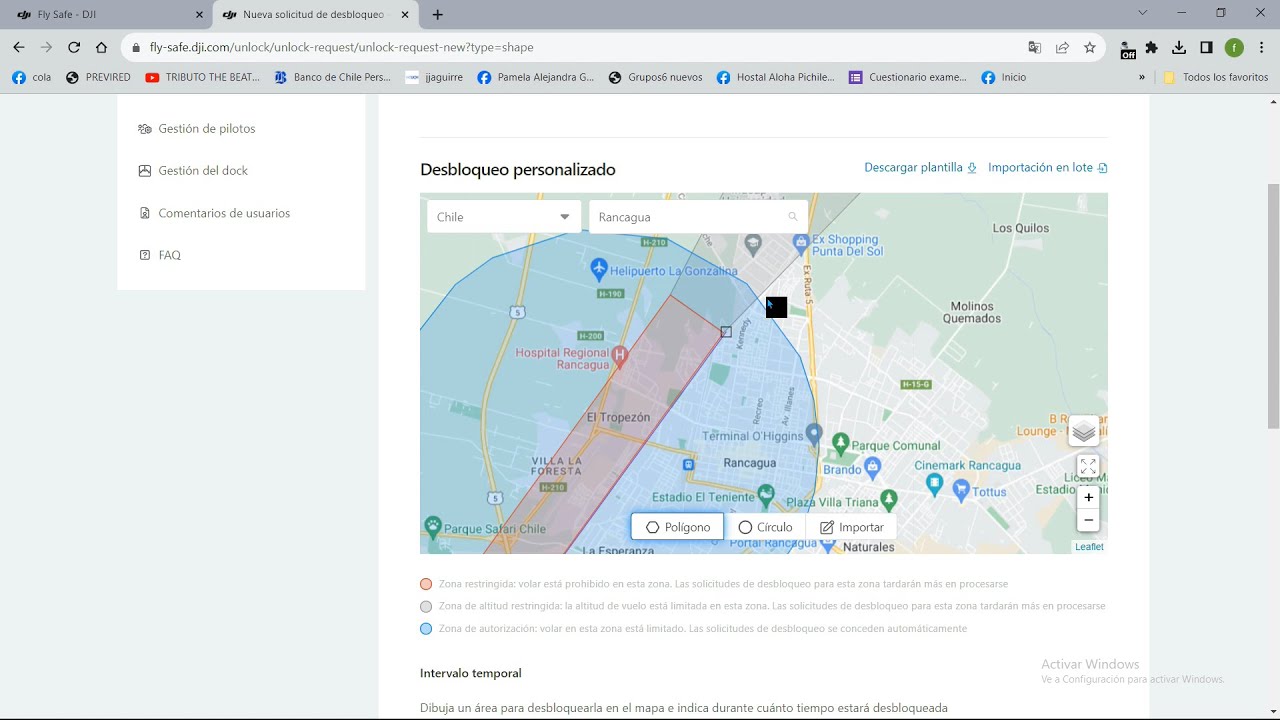
Task: Select the Círculo drawing mode
Action: [765, 527]
